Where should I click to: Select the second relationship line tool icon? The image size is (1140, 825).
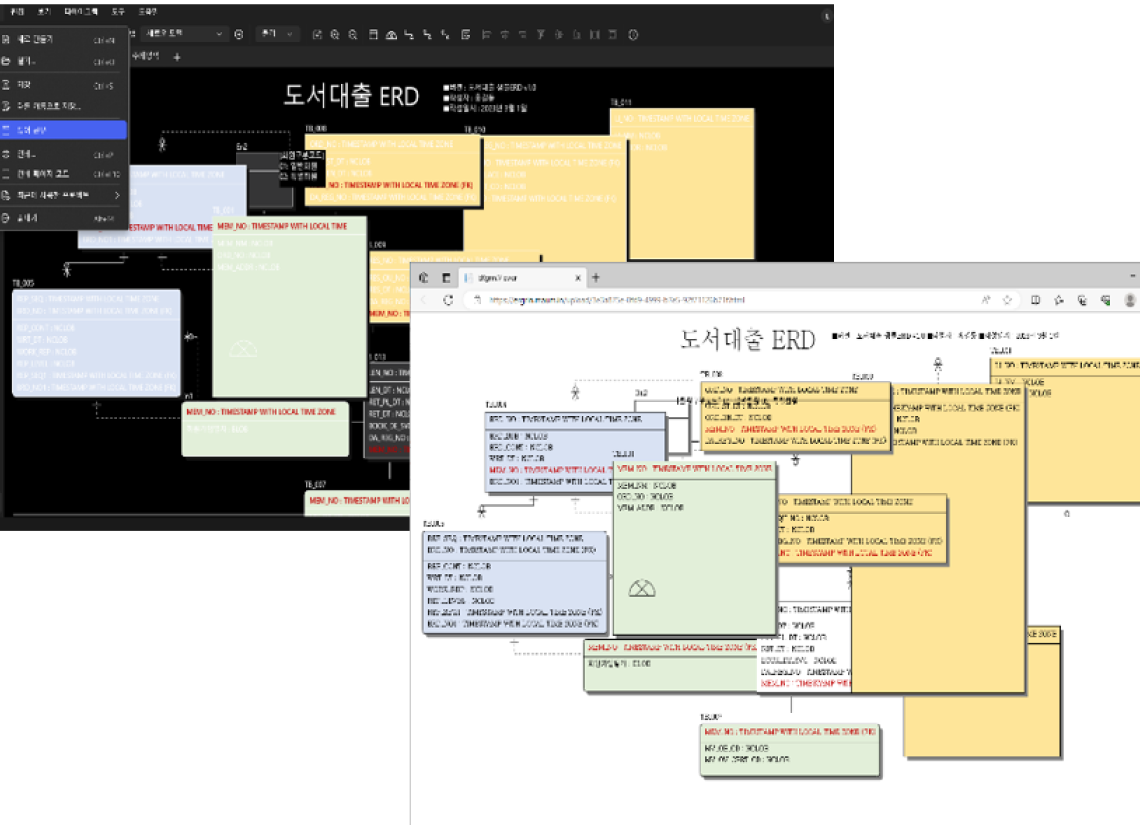click(428, 34)
